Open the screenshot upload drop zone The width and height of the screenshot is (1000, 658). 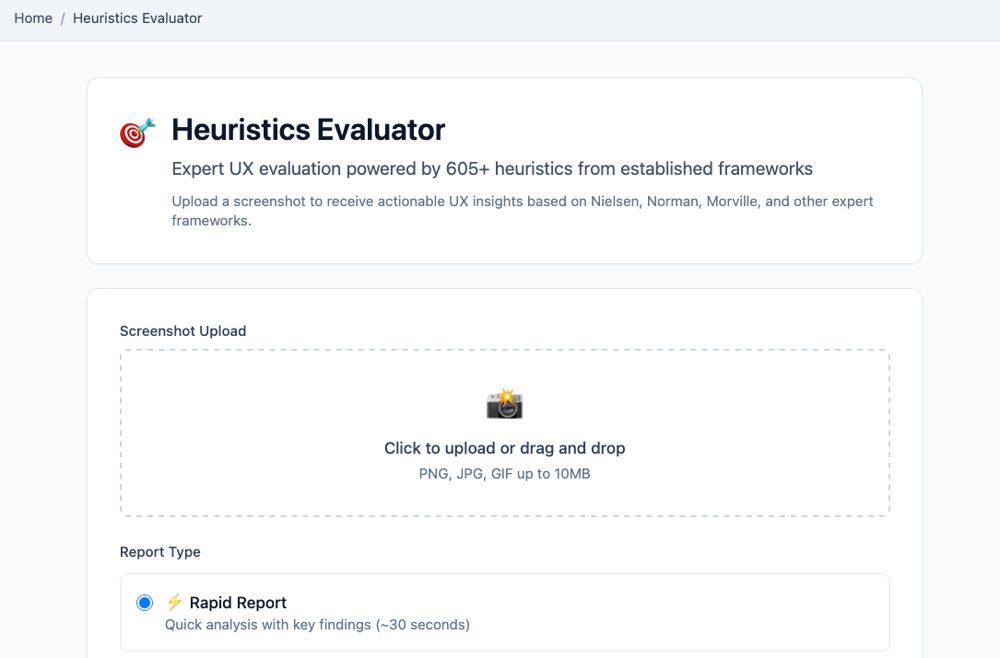click(x=504, y=433)
